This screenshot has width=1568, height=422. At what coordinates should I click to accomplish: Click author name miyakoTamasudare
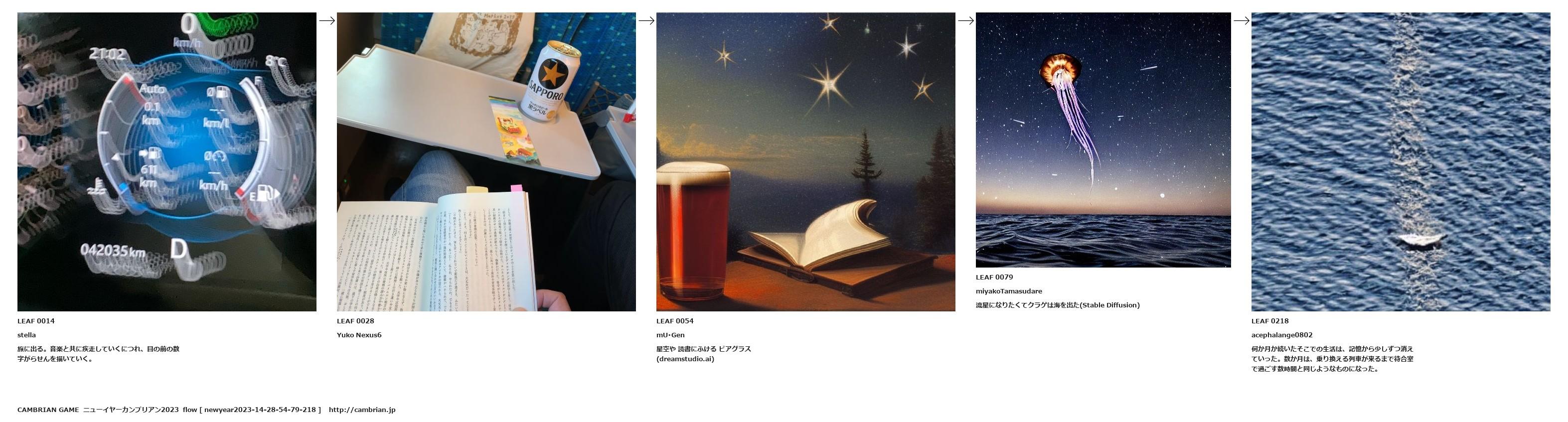pyautogui.click(x=1009, y=291)
